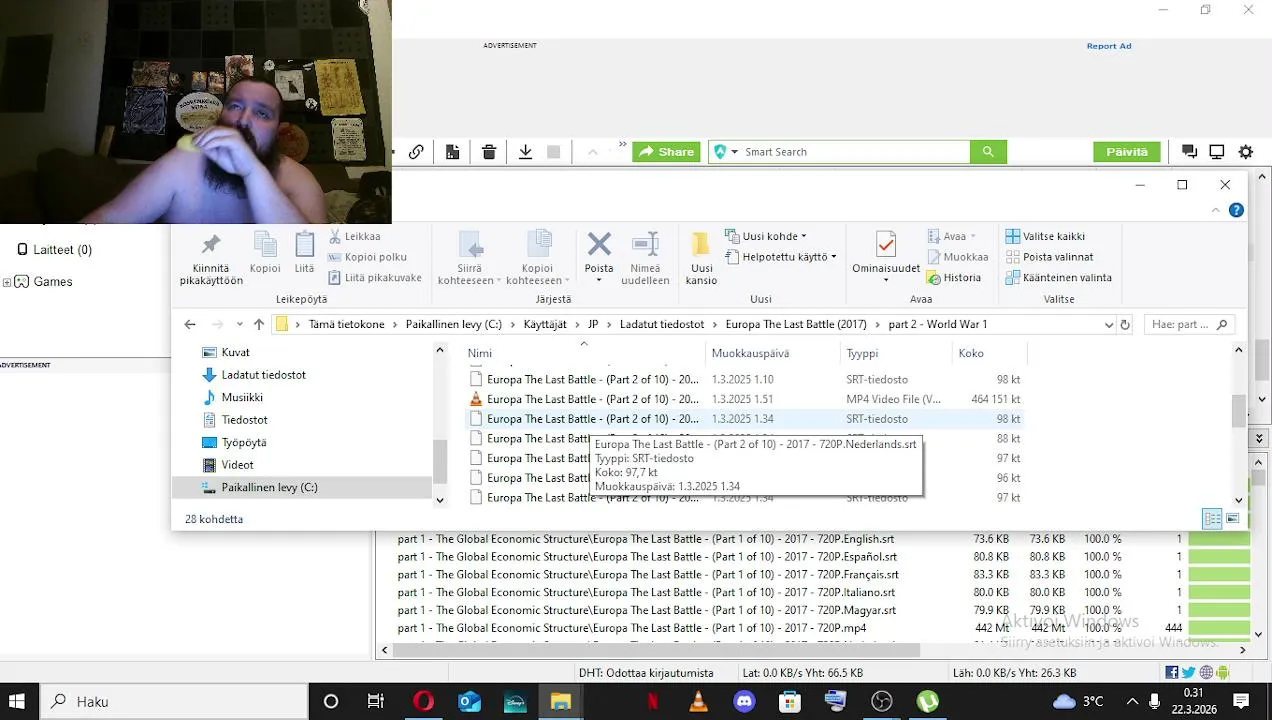Click the green Share button
Image resolution: width=1272 pixels, height=720 pixels.
[666, 152]
